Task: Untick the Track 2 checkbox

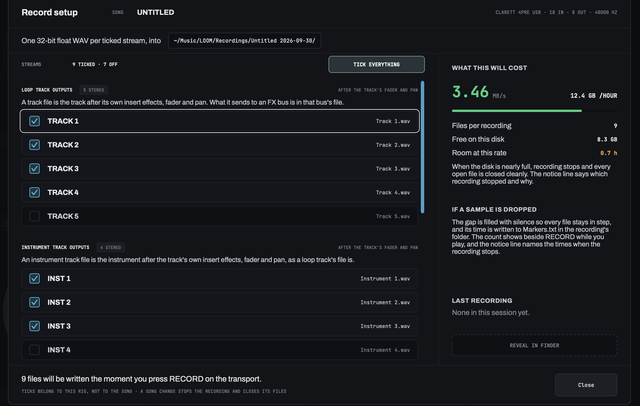Action: 34,145
